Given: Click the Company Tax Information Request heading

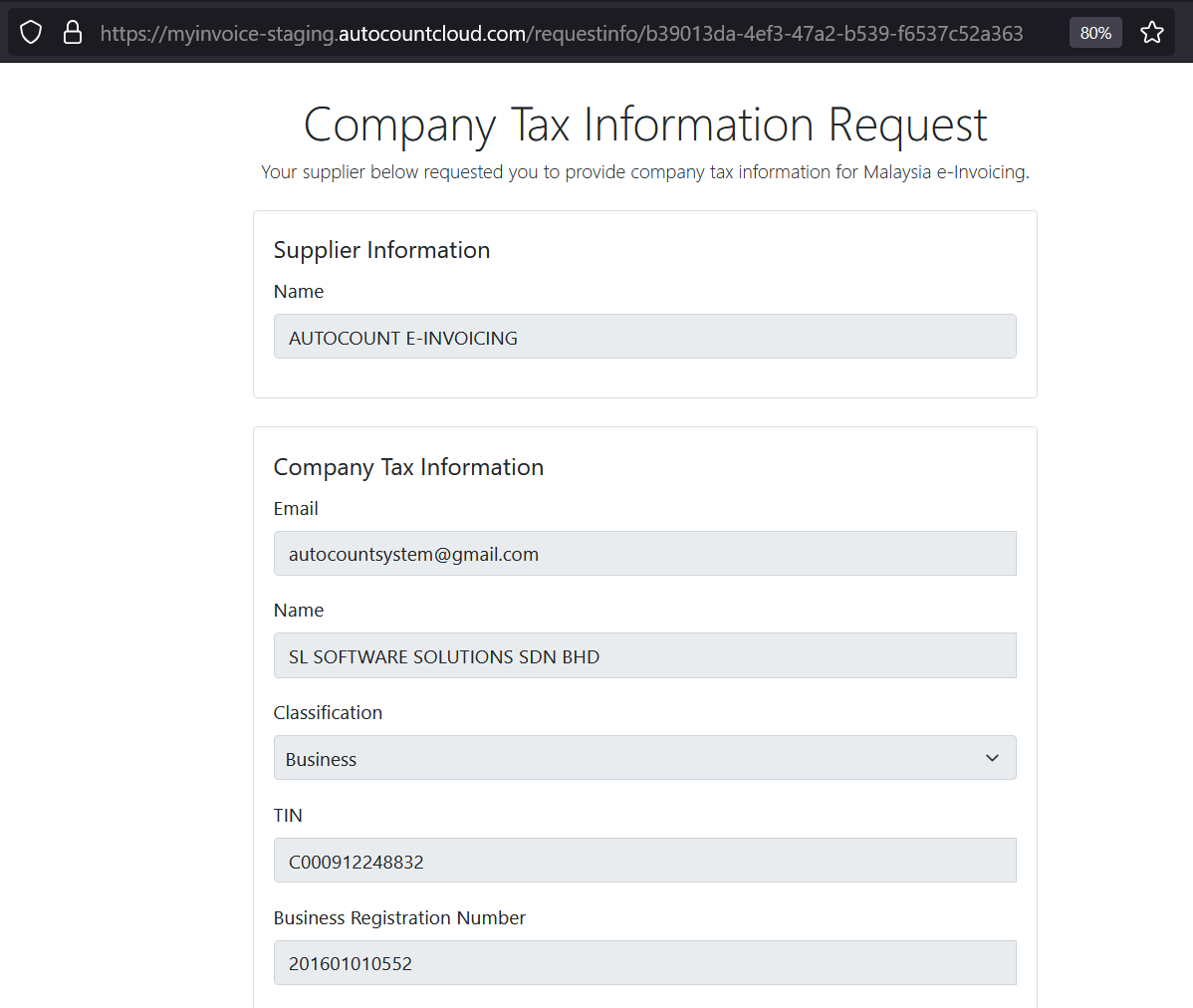Looking at the screenshot, I should pos(644,126).
